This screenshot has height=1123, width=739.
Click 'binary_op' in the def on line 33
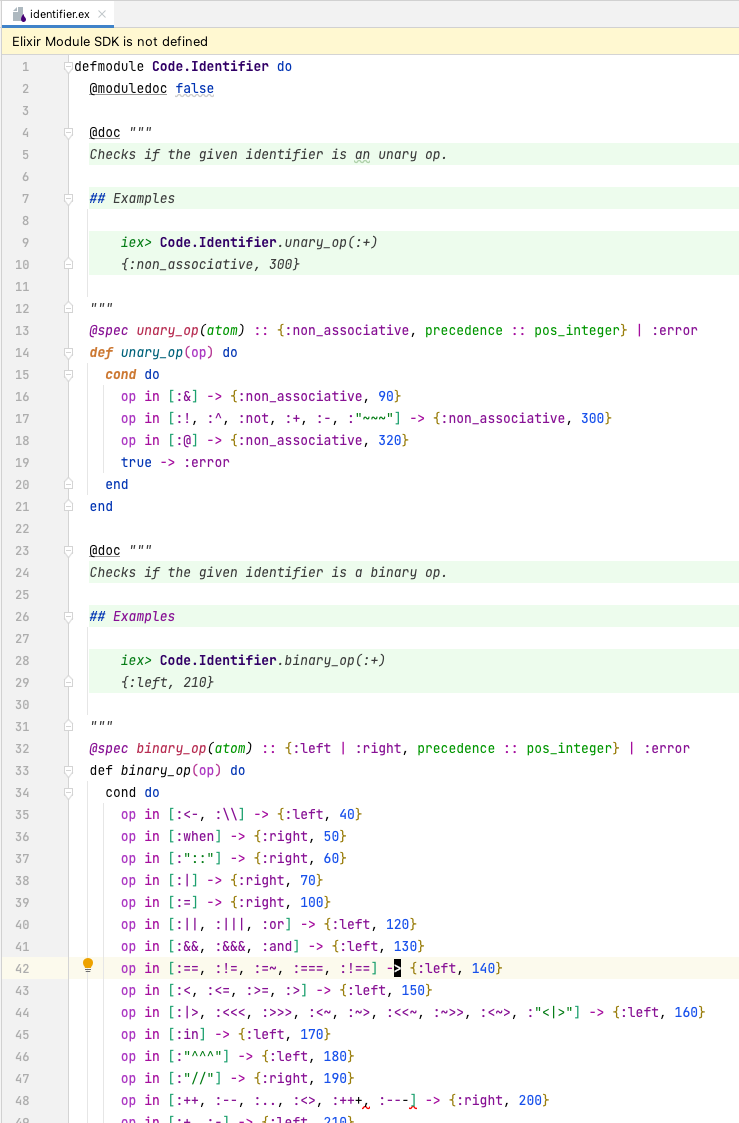[155, 771]
